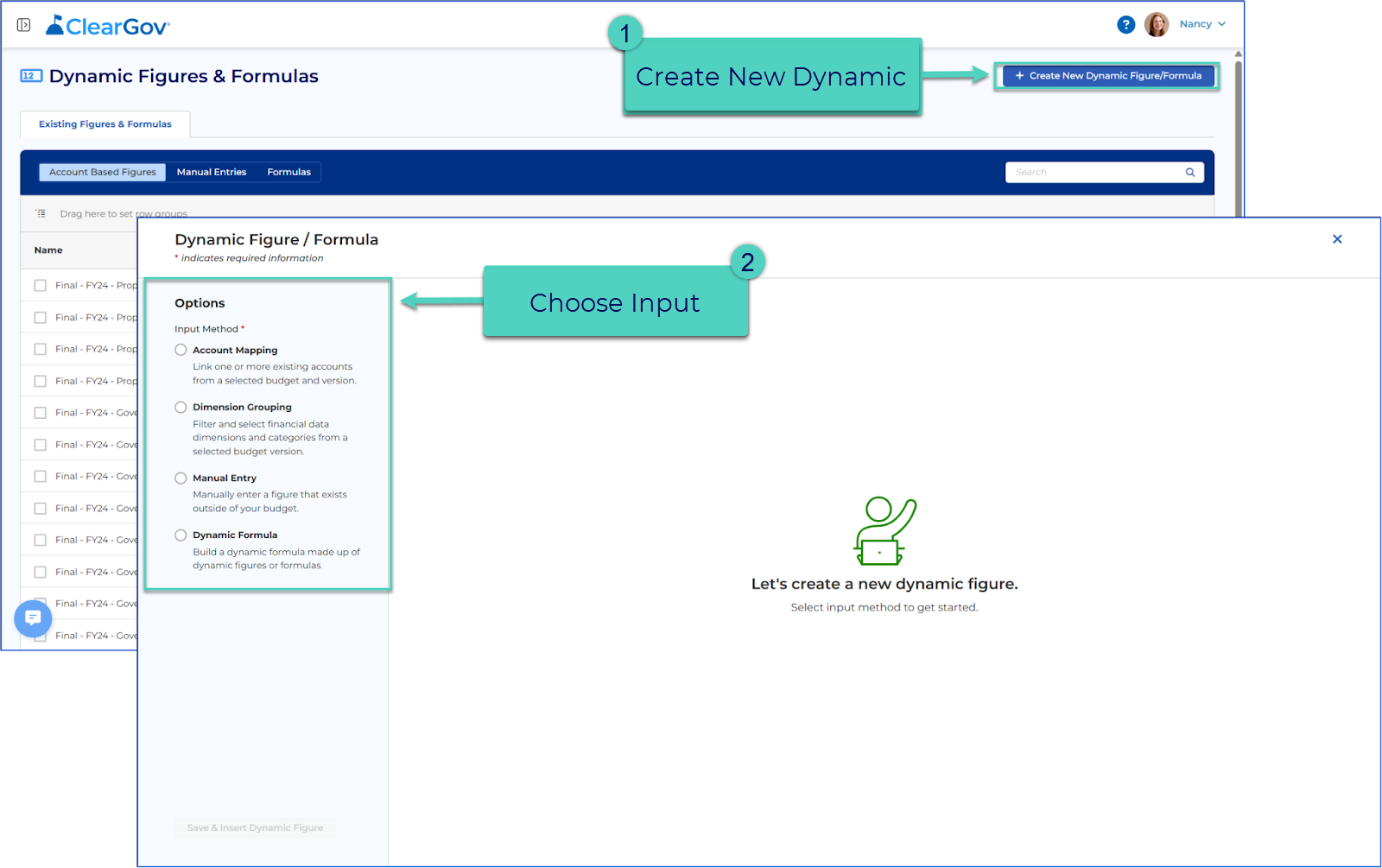Image resolution: width=1382 pixels, height=868 pixels.
Task: Click the row groups drag icon
Action: click(41, 213)
